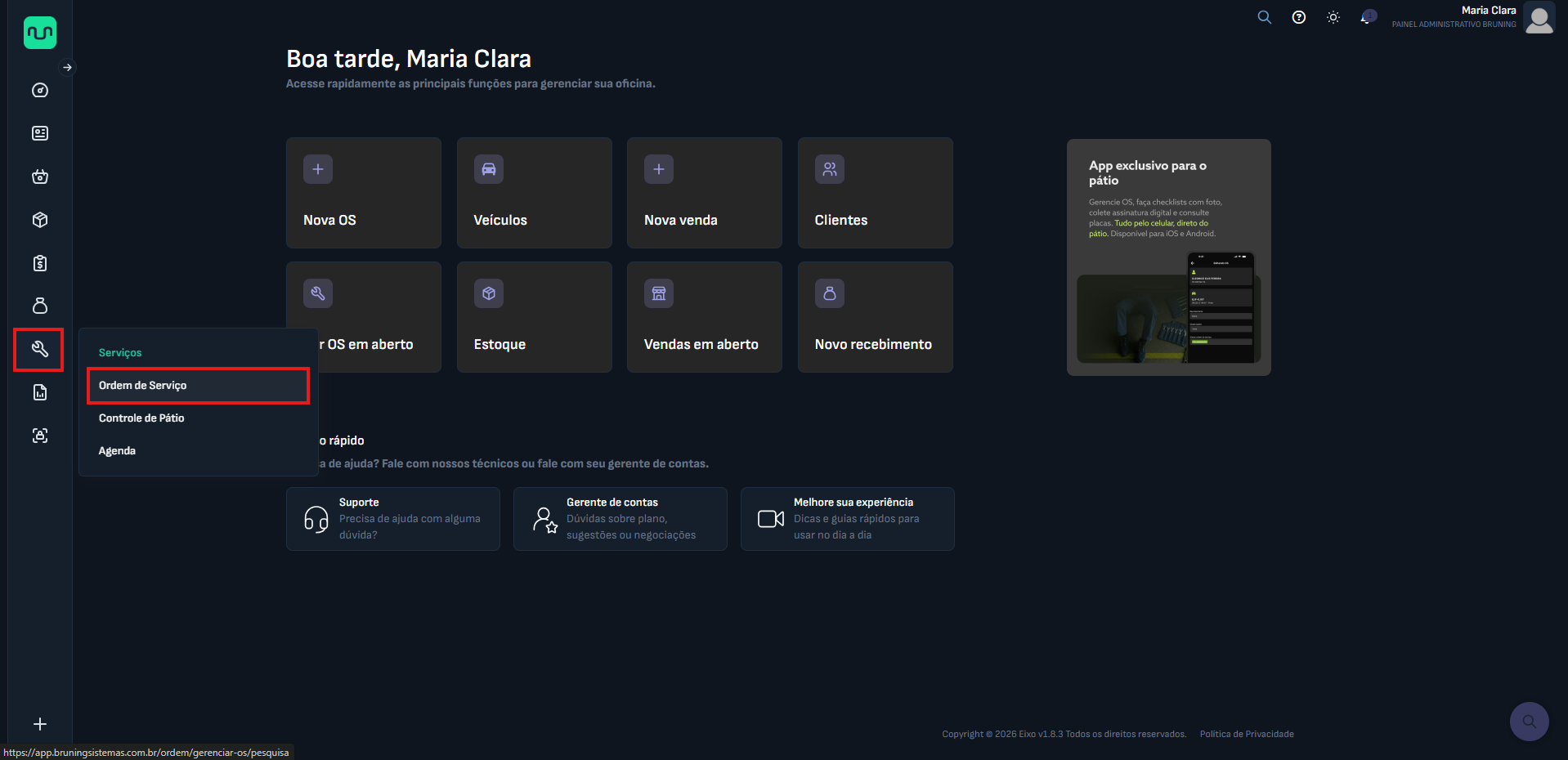Open the Maria Clara profile avatar

(1539, 18)
